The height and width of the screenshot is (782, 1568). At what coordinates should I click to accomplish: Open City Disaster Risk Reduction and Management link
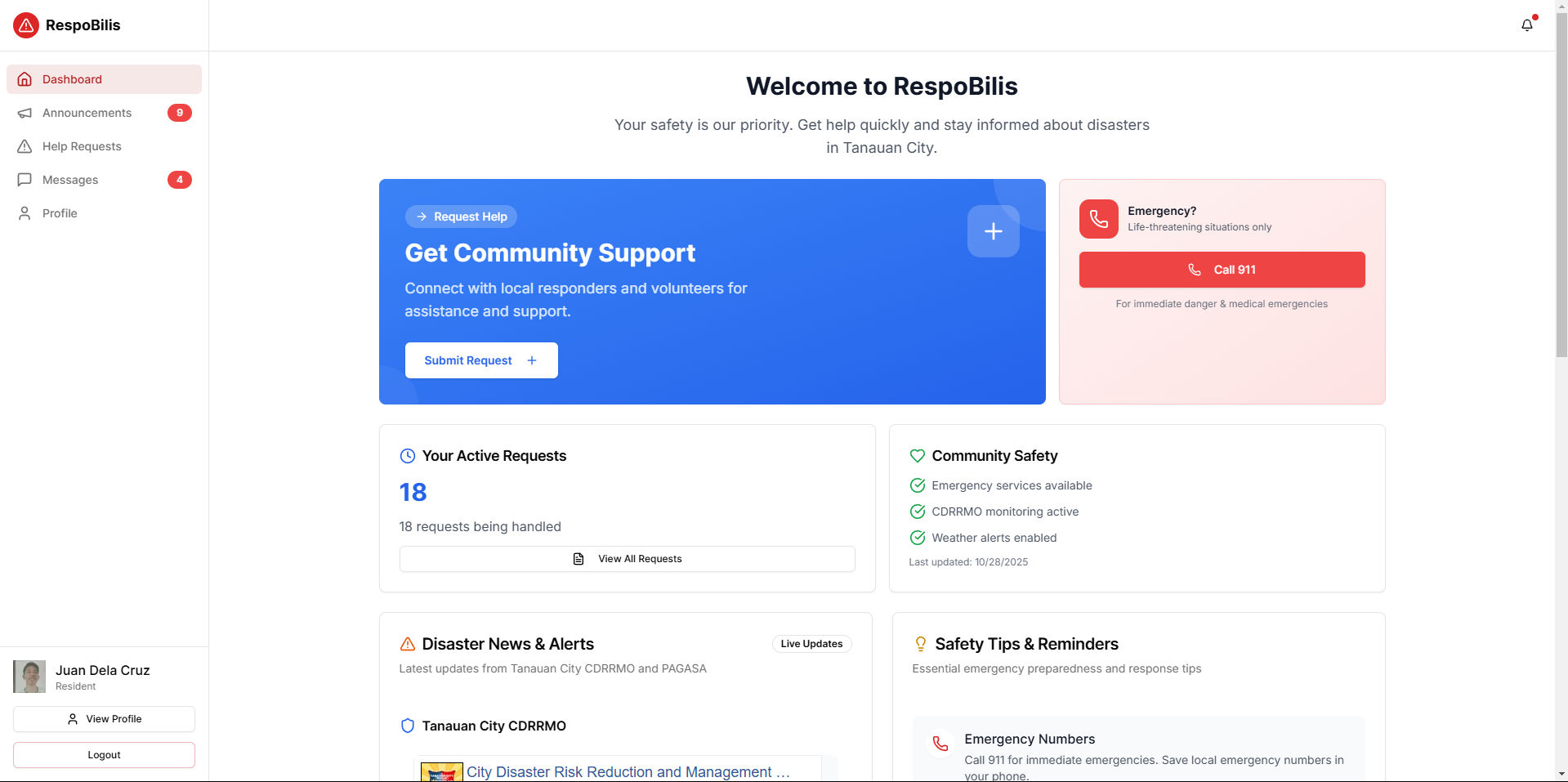pyautogui.click(x=628, y=772)
